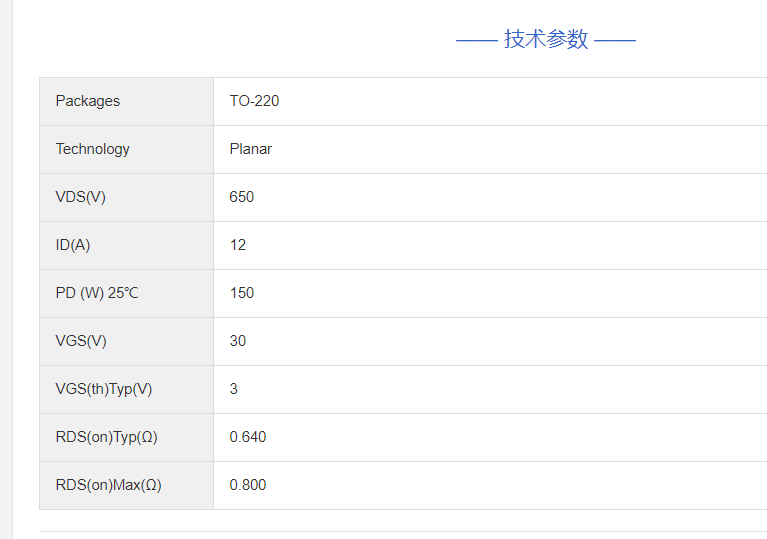This screenshot has height=539, width=767.
Task: Click the ID(A) row label
Action: (x=73, y=245)
